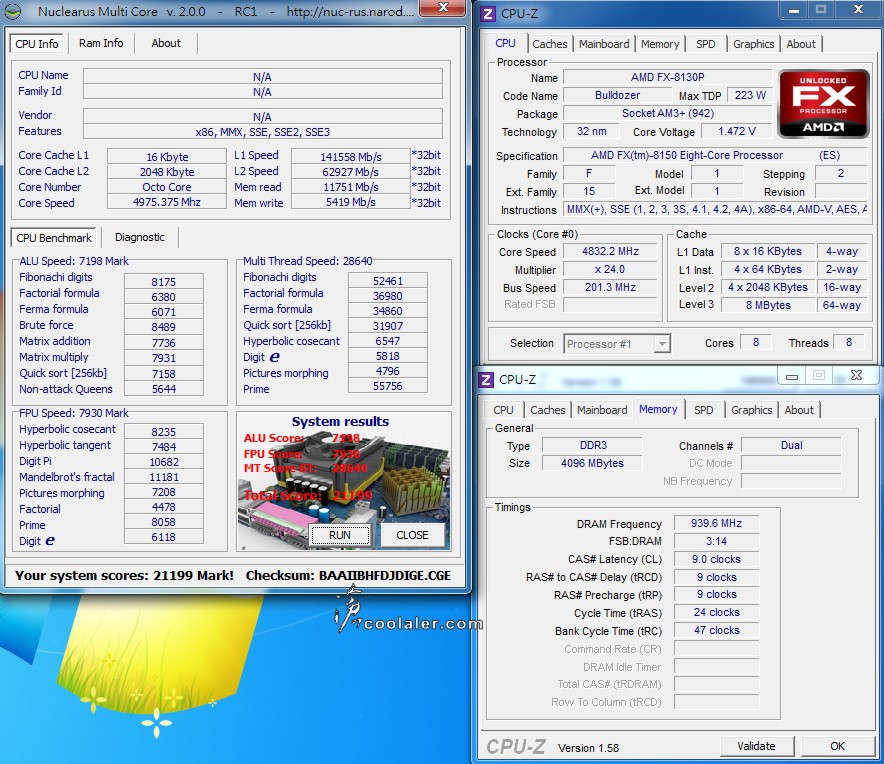Close the Nuclearus Multi Core window
884x764 pixels.
[x=444, y=7]
